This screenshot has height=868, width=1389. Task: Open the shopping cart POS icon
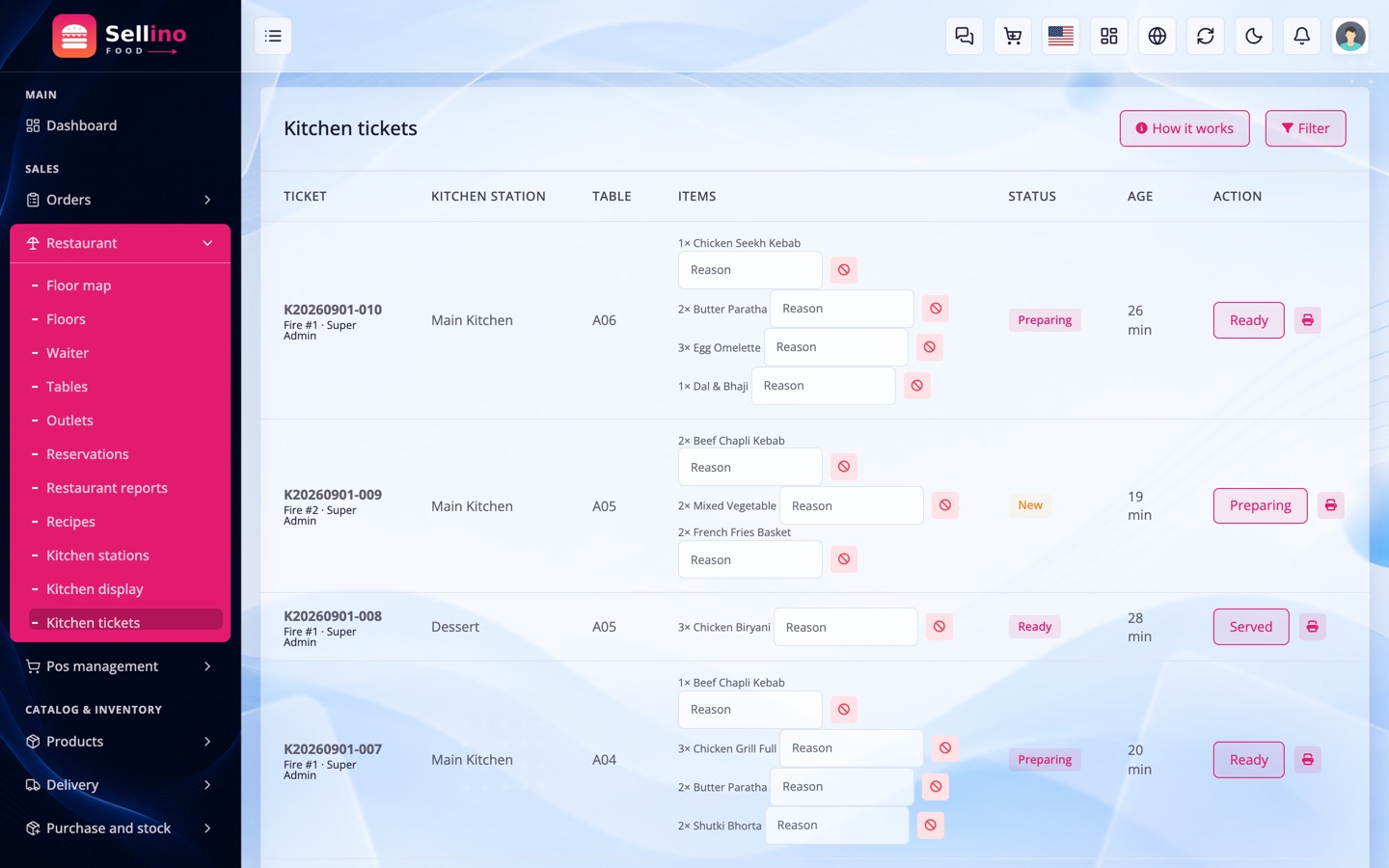(1013, 36)
